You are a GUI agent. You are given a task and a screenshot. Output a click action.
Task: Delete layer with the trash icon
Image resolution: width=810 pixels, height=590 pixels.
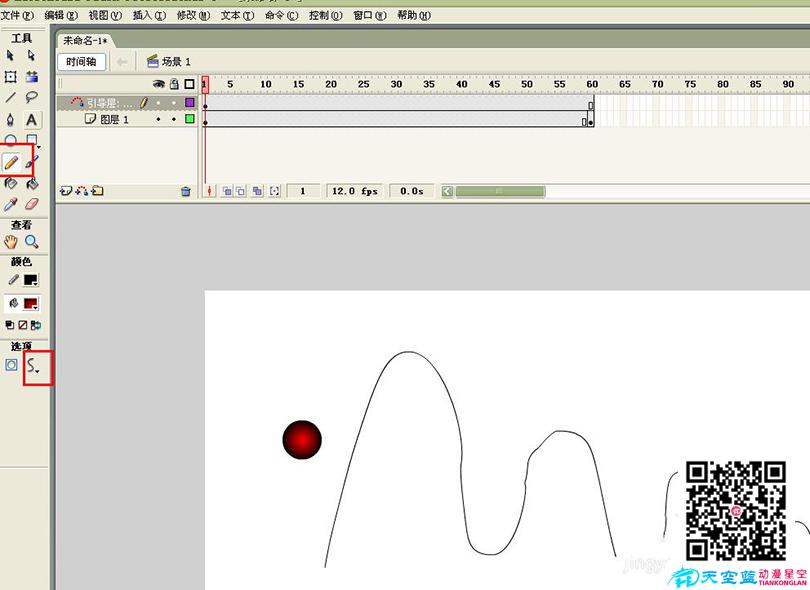click(186, 192)
